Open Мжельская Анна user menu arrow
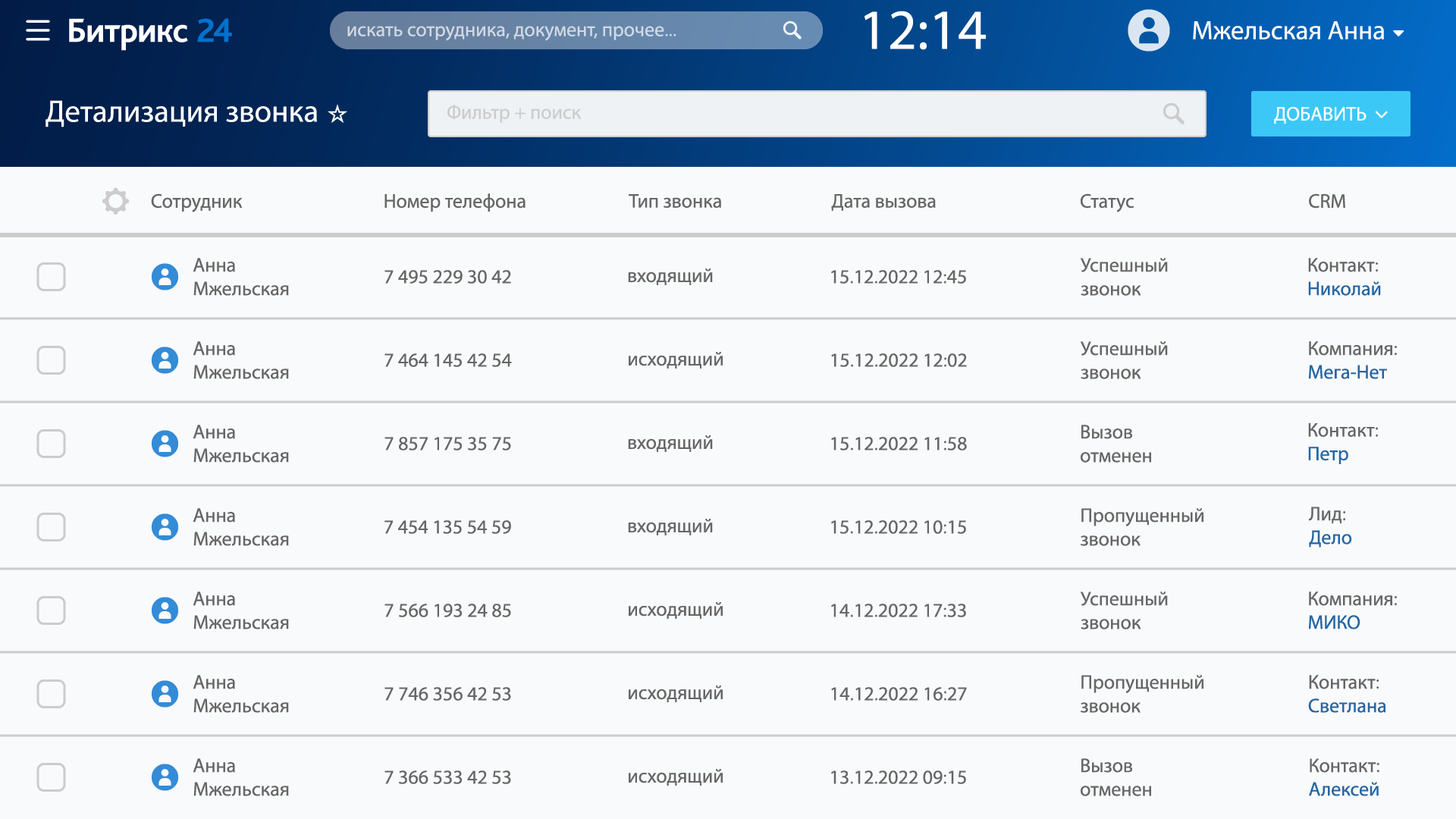The image size is (1456, 819). [x=1399, y=33]
